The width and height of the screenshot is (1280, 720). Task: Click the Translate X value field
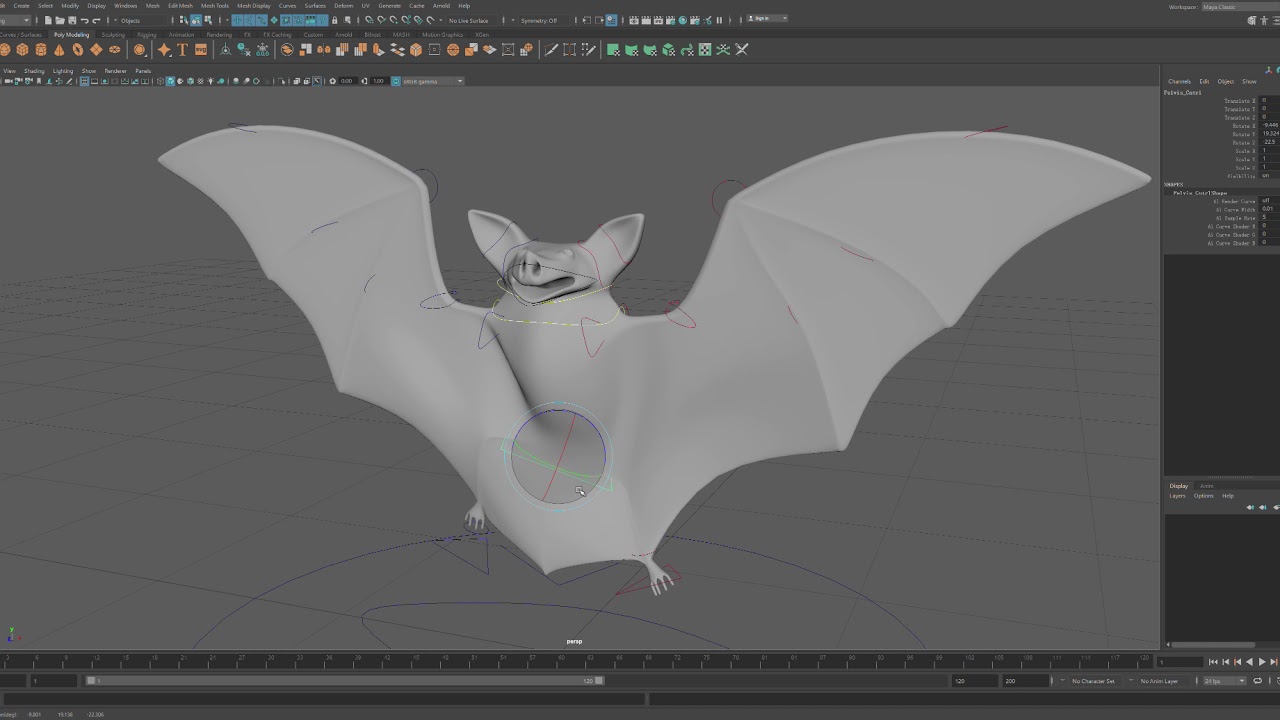tap(1270, 101)
